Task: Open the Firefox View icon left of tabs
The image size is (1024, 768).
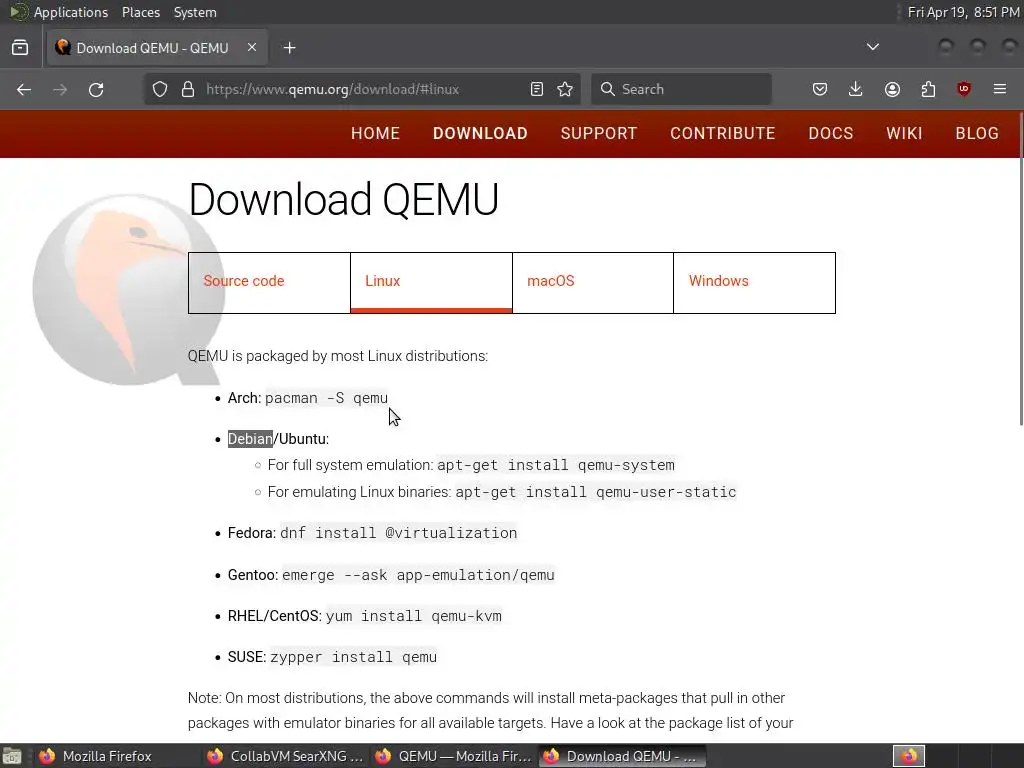Action: pos(20,48)
